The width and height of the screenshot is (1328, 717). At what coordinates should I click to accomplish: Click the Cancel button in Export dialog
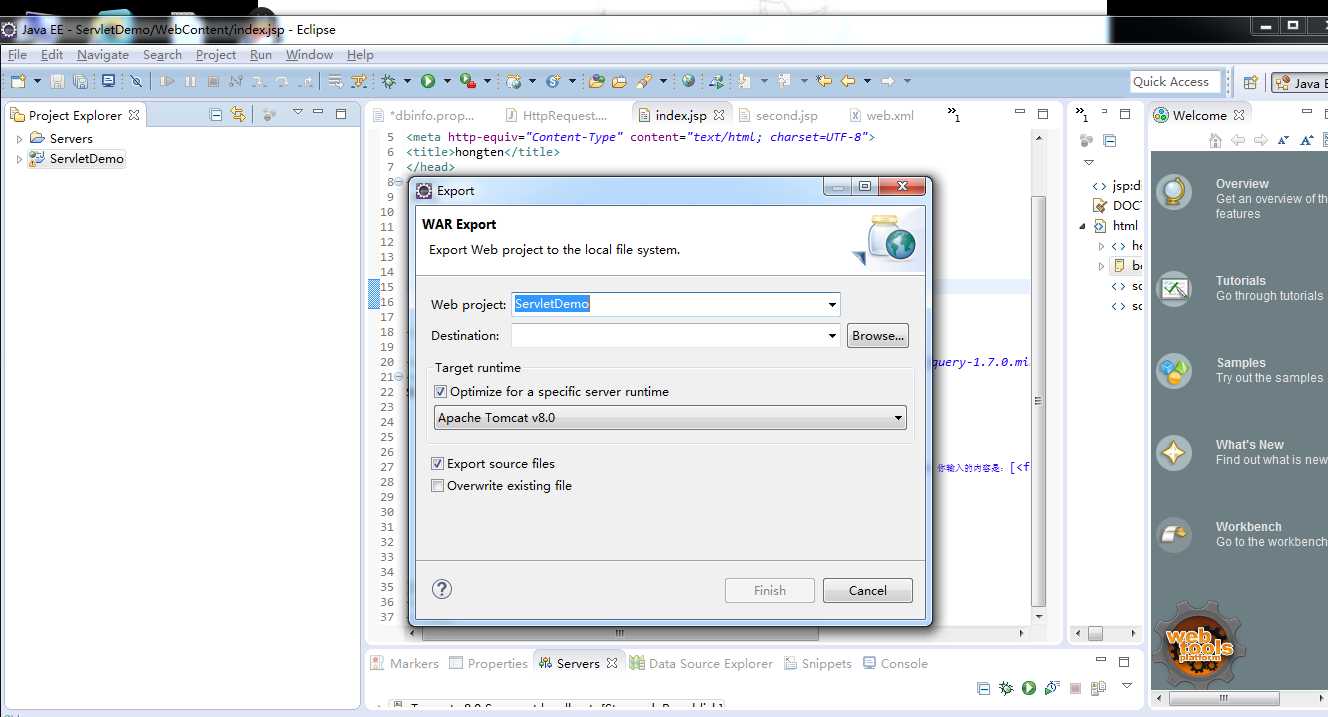[x=868, y=590]
